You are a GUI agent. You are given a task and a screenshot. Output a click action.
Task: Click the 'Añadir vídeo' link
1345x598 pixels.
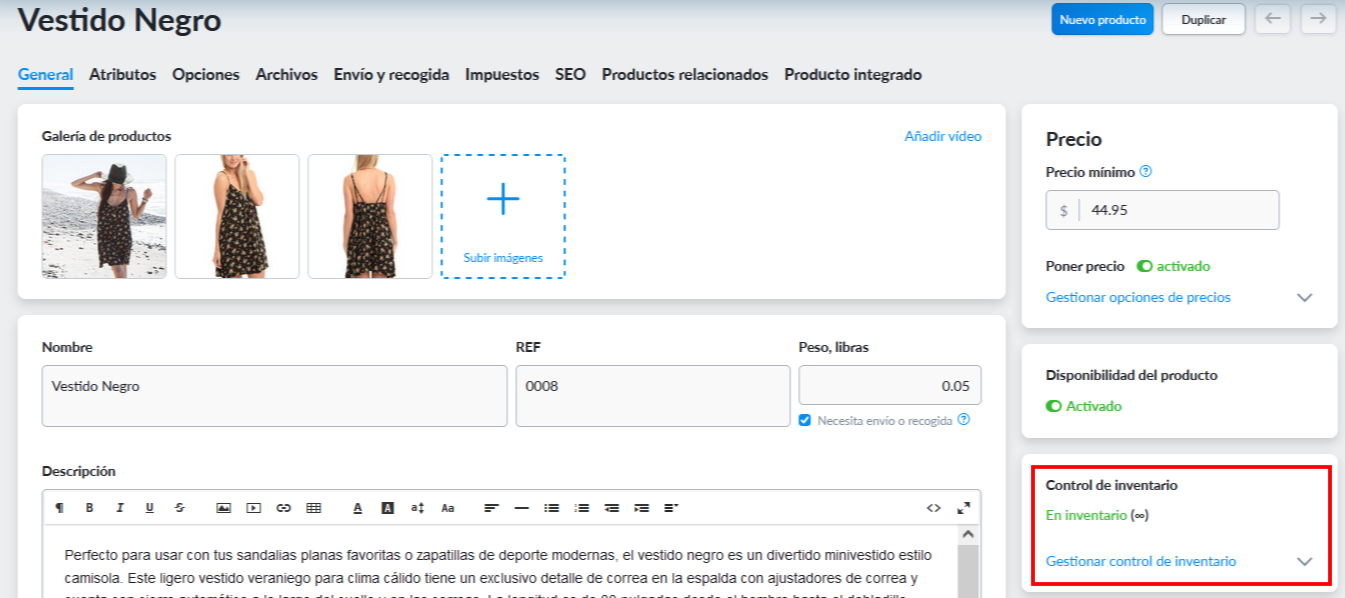(943, 136)
